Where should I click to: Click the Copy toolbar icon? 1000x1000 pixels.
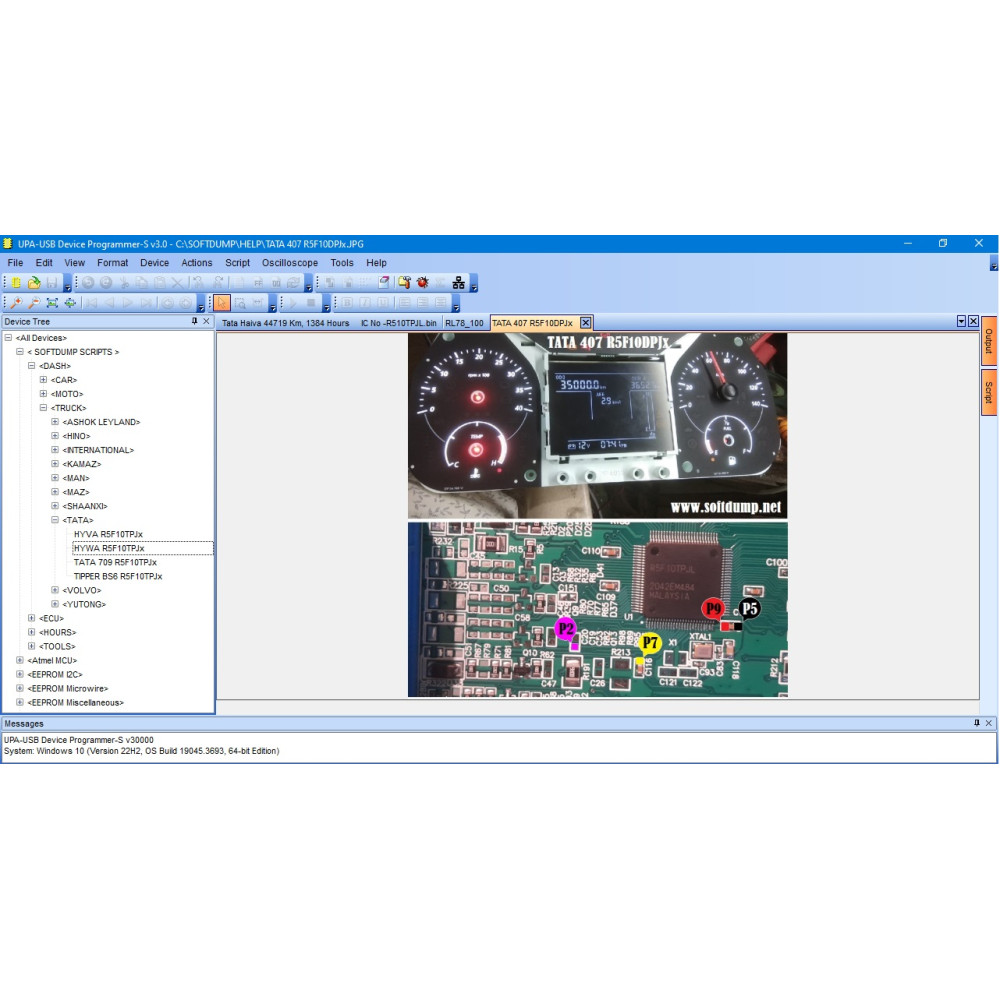click(142, 283)
